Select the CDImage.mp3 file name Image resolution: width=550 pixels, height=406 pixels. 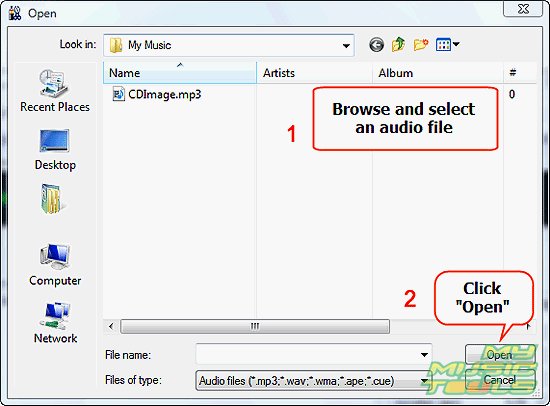(x=165, y=94)
